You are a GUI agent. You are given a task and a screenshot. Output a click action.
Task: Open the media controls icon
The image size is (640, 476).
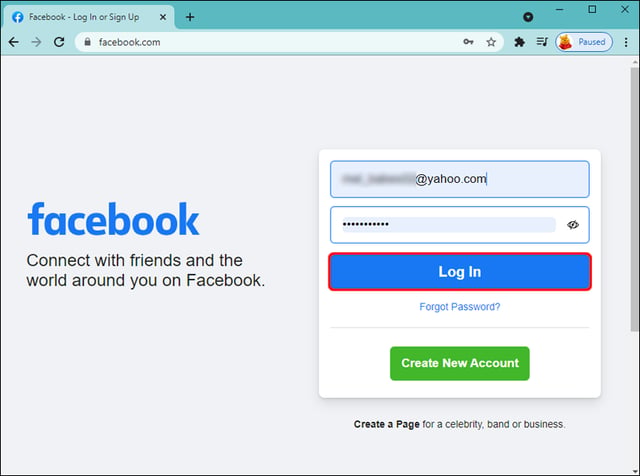coord(542,42)
